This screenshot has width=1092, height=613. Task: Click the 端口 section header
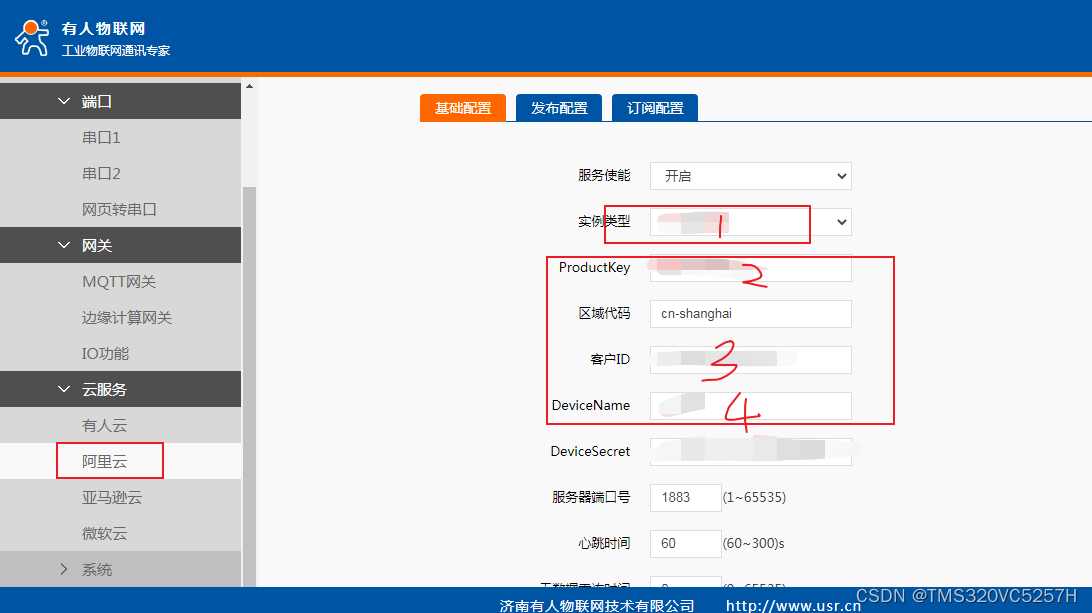tap(120, 102)
